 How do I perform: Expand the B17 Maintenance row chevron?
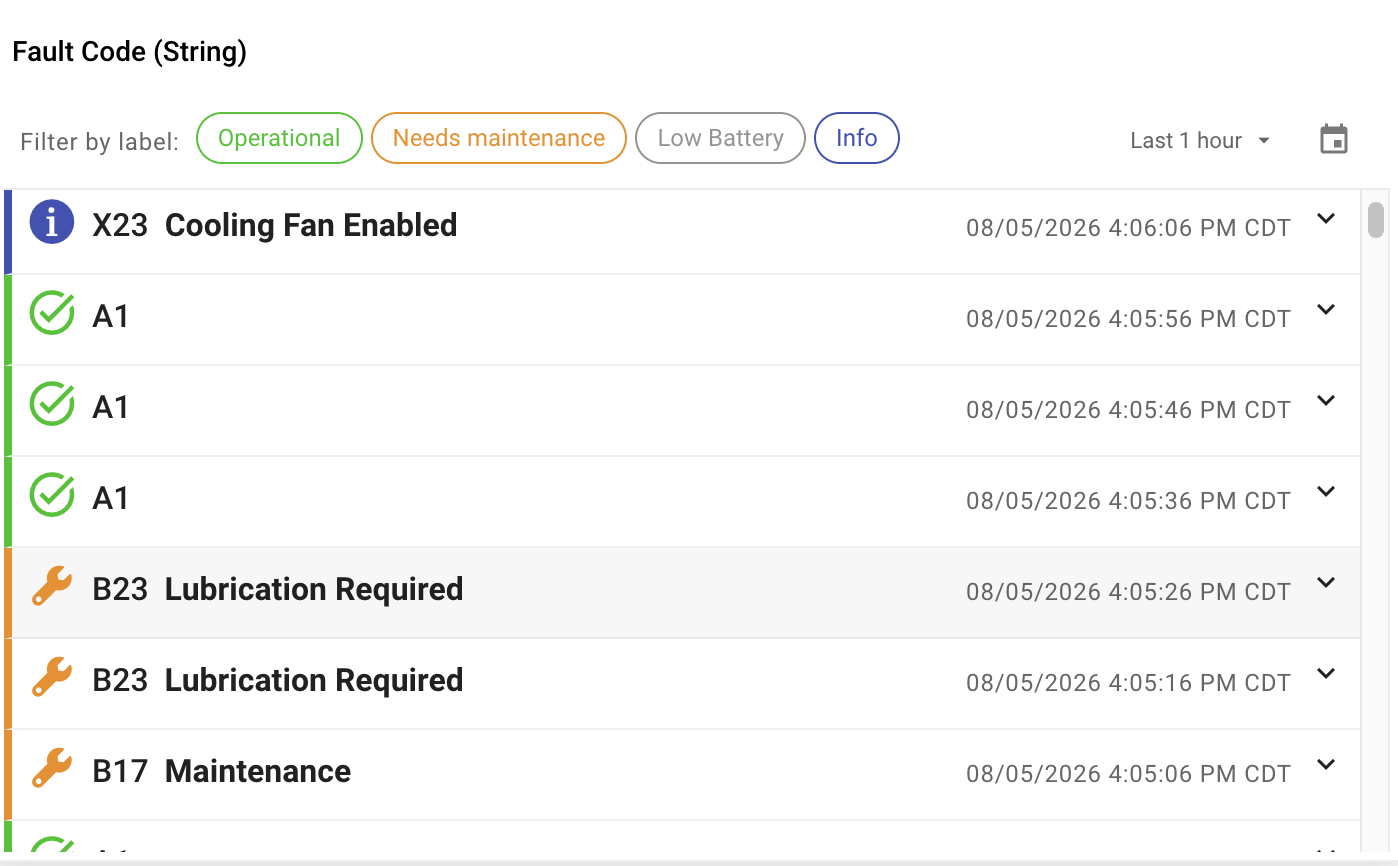pyautogui.click(x=1326, y=765)
